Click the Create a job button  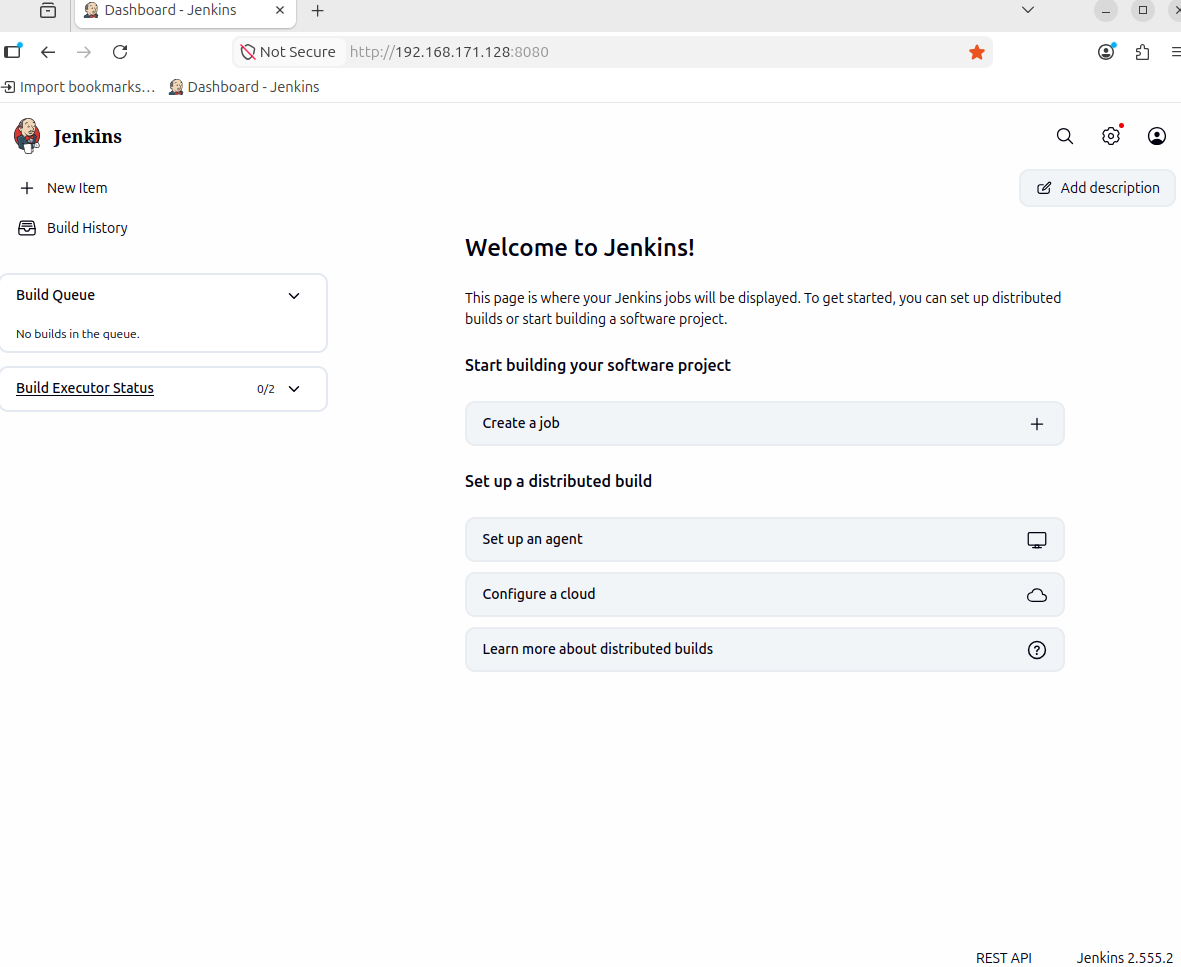coord(764,424)
